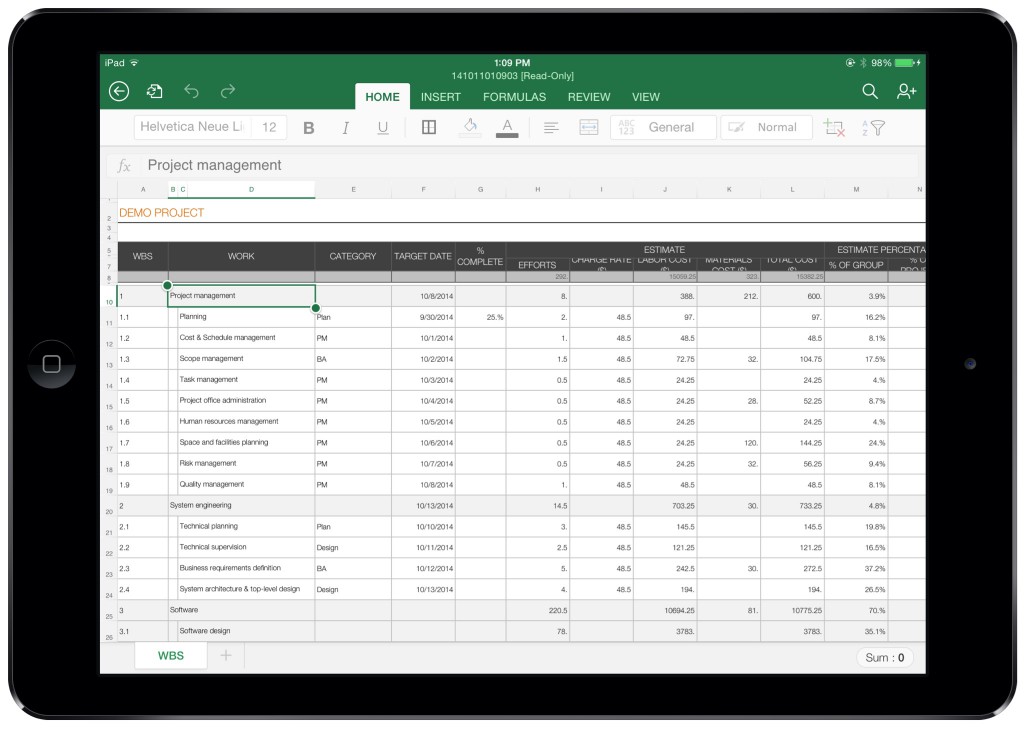This screenshot has width=1024, height=729.
Task: Select column D header
Action: (251, 189)
